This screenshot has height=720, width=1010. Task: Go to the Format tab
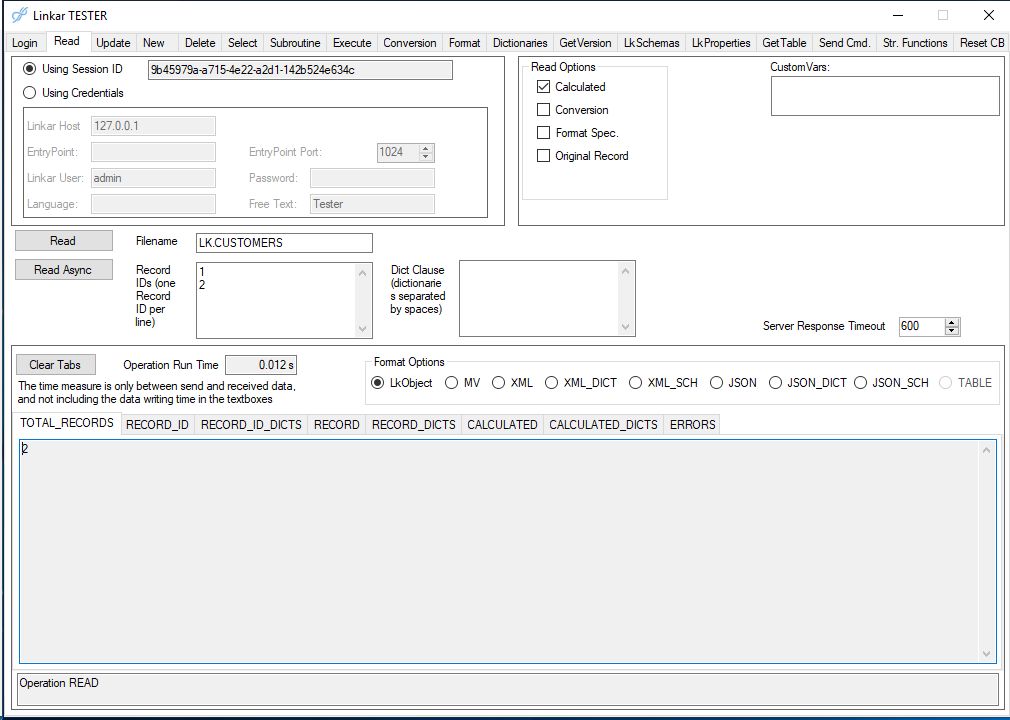point(464,43)
